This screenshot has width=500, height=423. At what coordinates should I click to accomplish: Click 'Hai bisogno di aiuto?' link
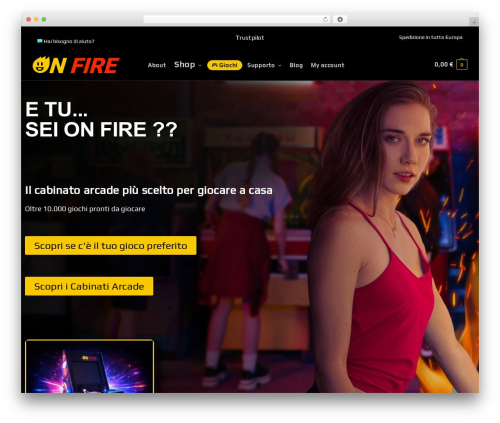(x=69, y=41)
